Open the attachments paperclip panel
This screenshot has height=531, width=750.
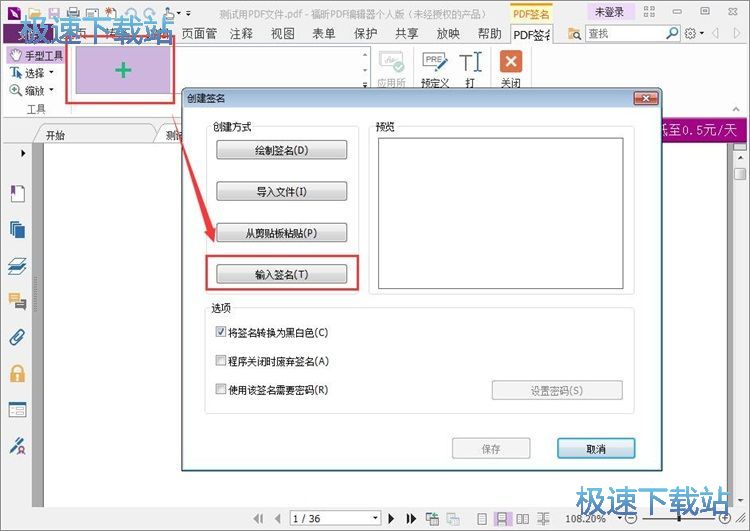click(18, 337)
